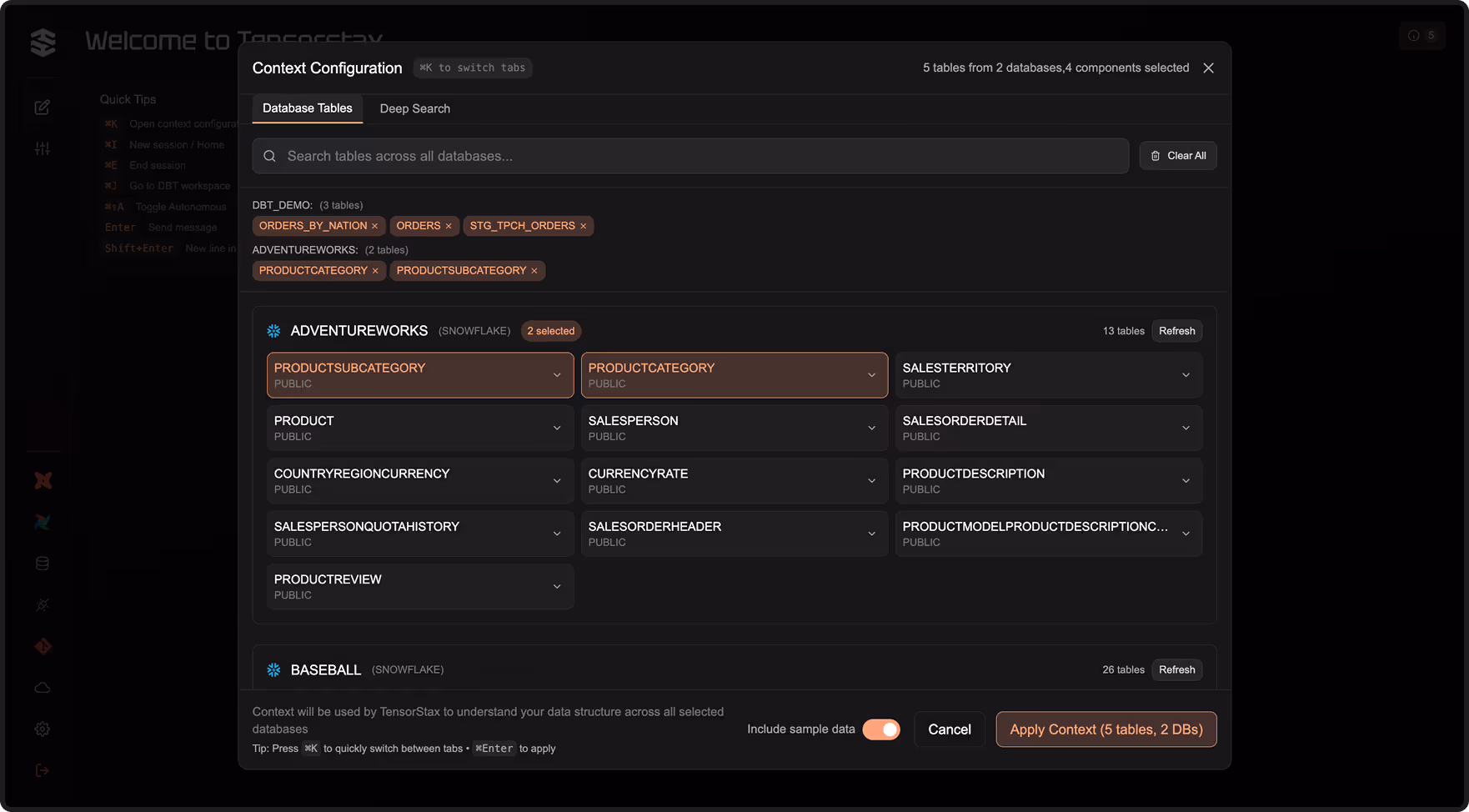The image size is (1469, 812).
Task: Click the blue-green arrow sidebar icon
Action: 43,522
